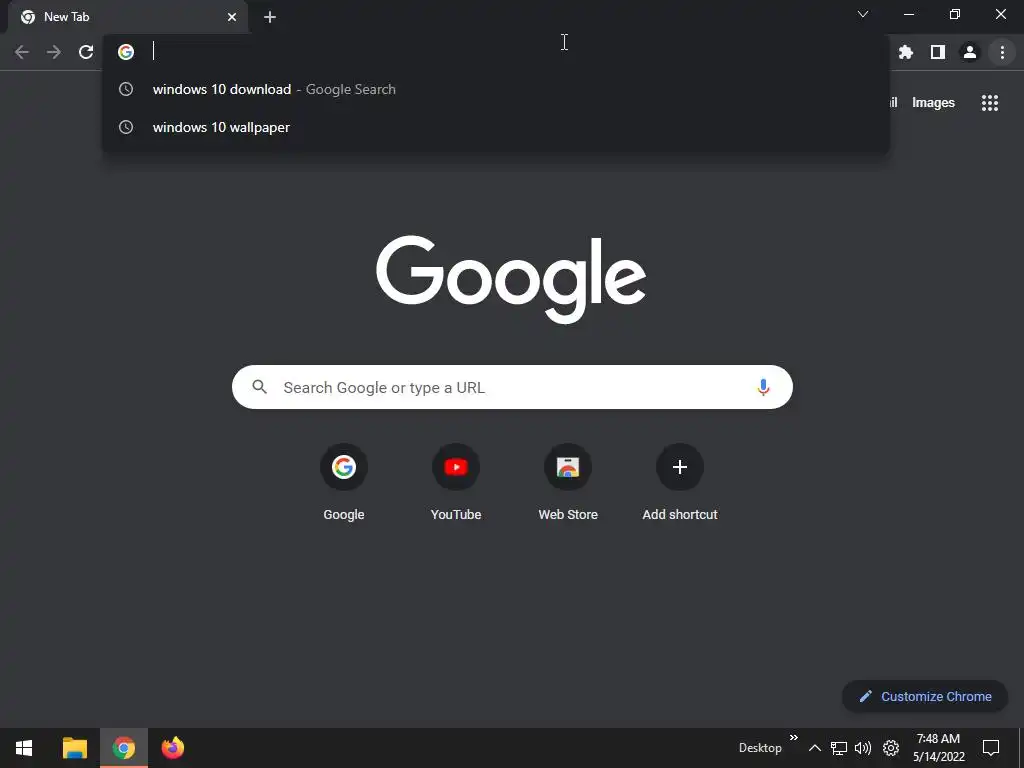Open the Web Store shortcut tile
This screenshot has height=768, width=1024.
(x=568, y=483)
